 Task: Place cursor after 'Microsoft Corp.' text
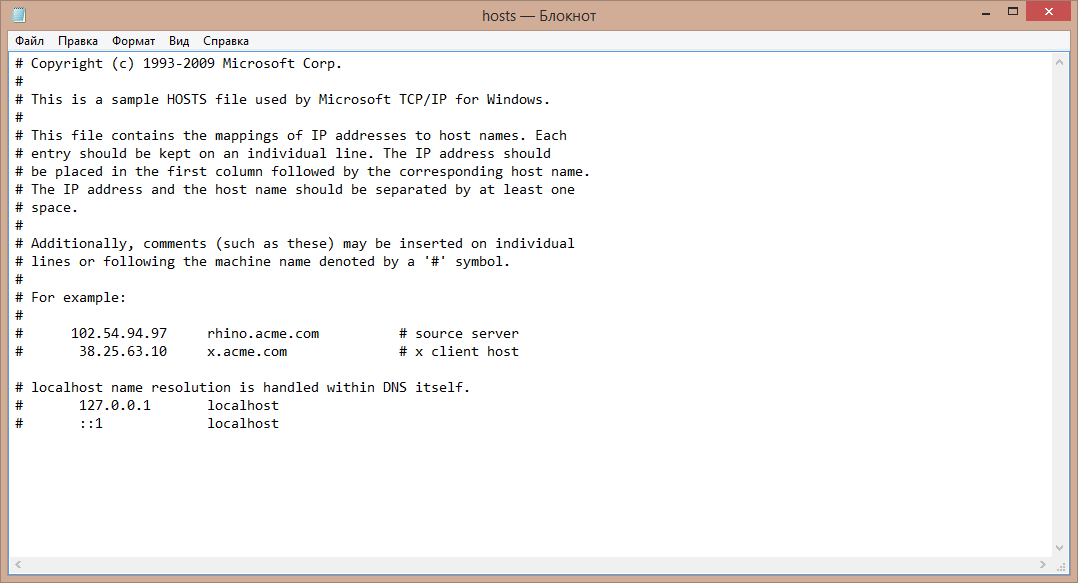(342, 63)
